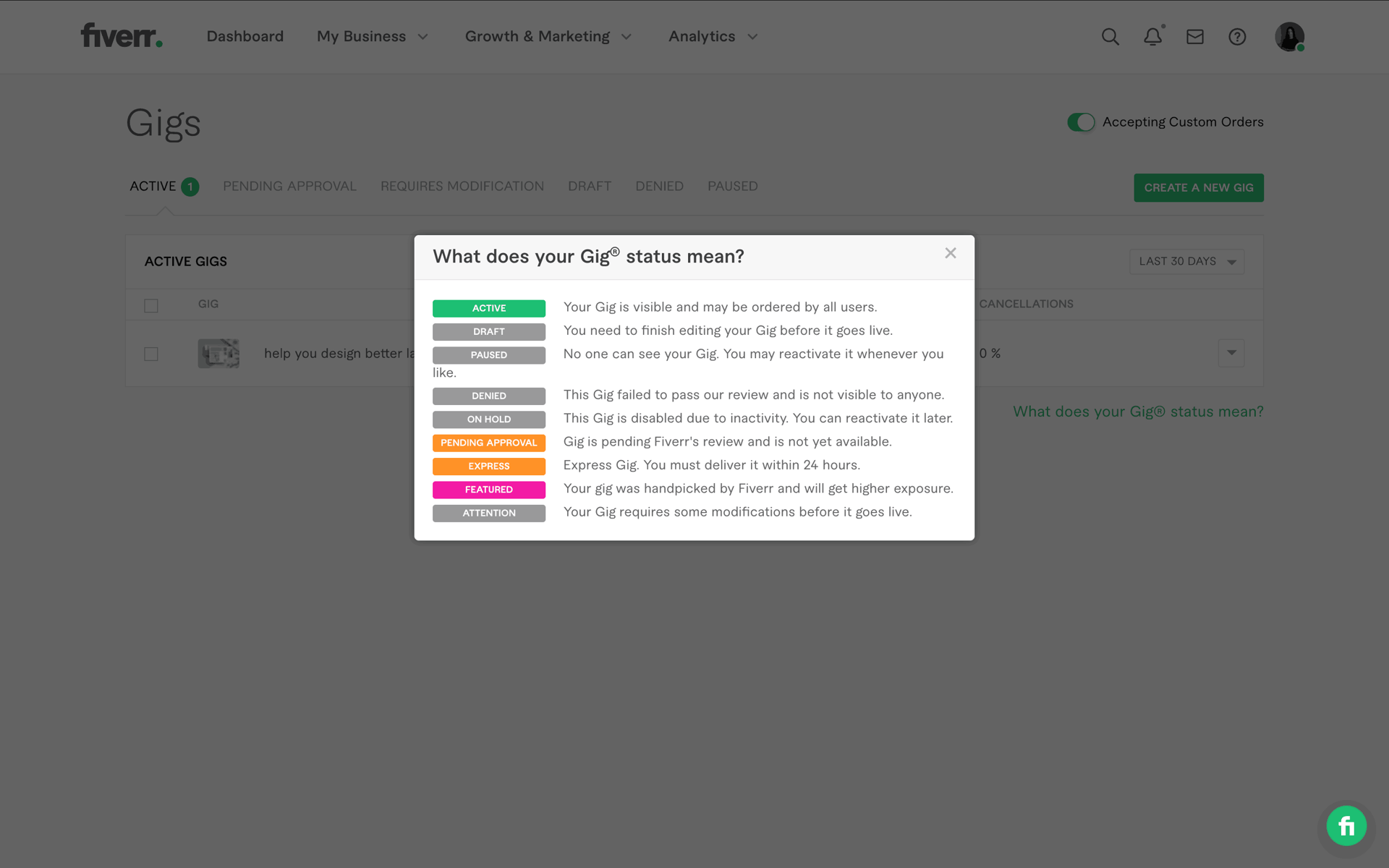1389x868 pixels.
Task: Click Create a New Gig button
Action: pyautogui.click(x=1199, y=187)
